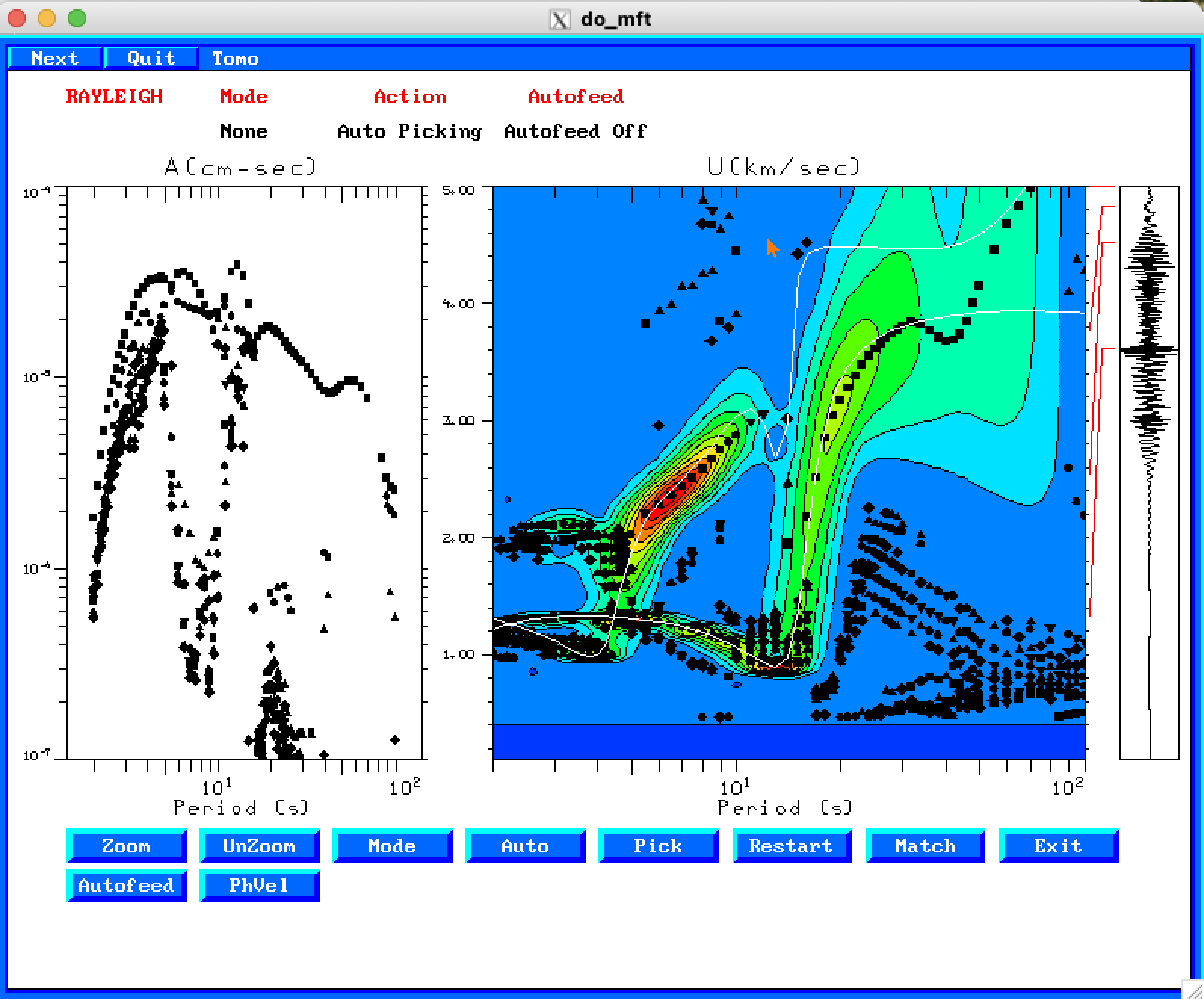Click the A(cm-sec) plot title

[240, 166]
